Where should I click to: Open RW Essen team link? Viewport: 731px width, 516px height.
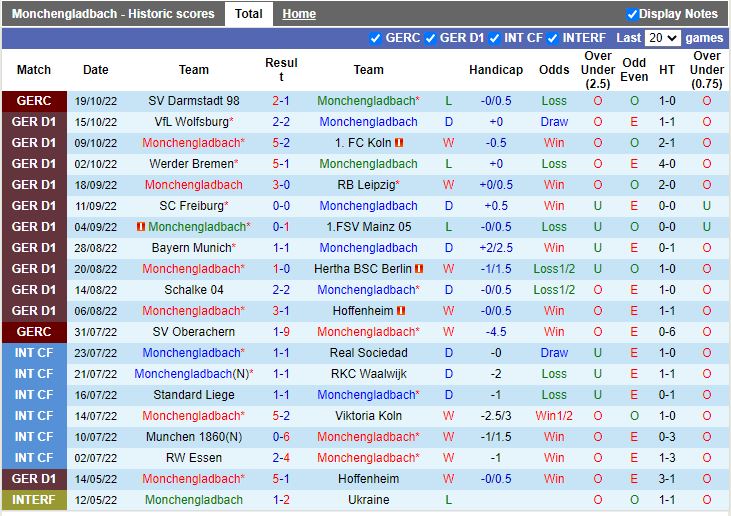[x=193, y=457]
